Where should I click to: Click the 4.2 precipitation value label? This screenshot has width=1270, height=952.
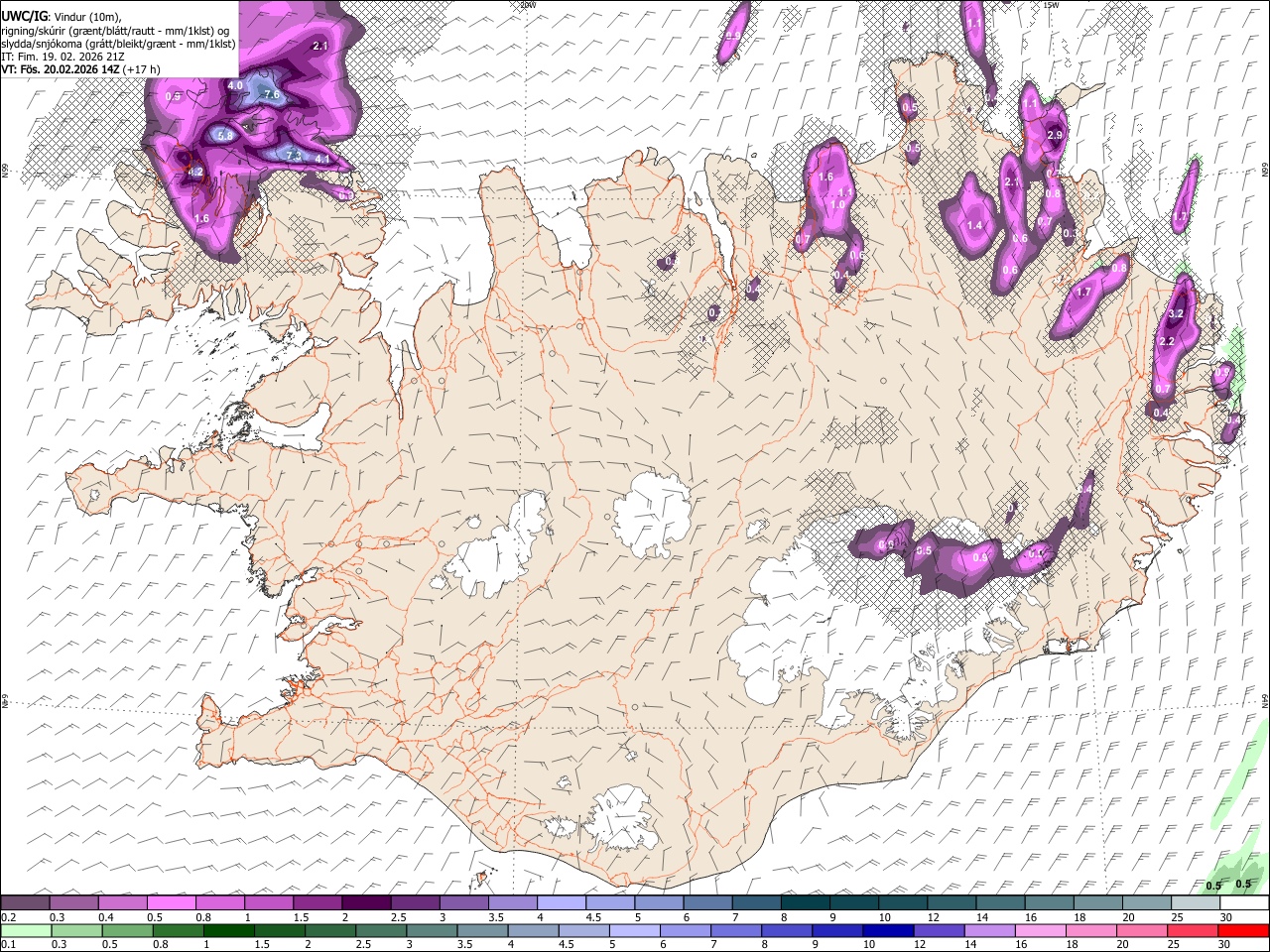194,173
